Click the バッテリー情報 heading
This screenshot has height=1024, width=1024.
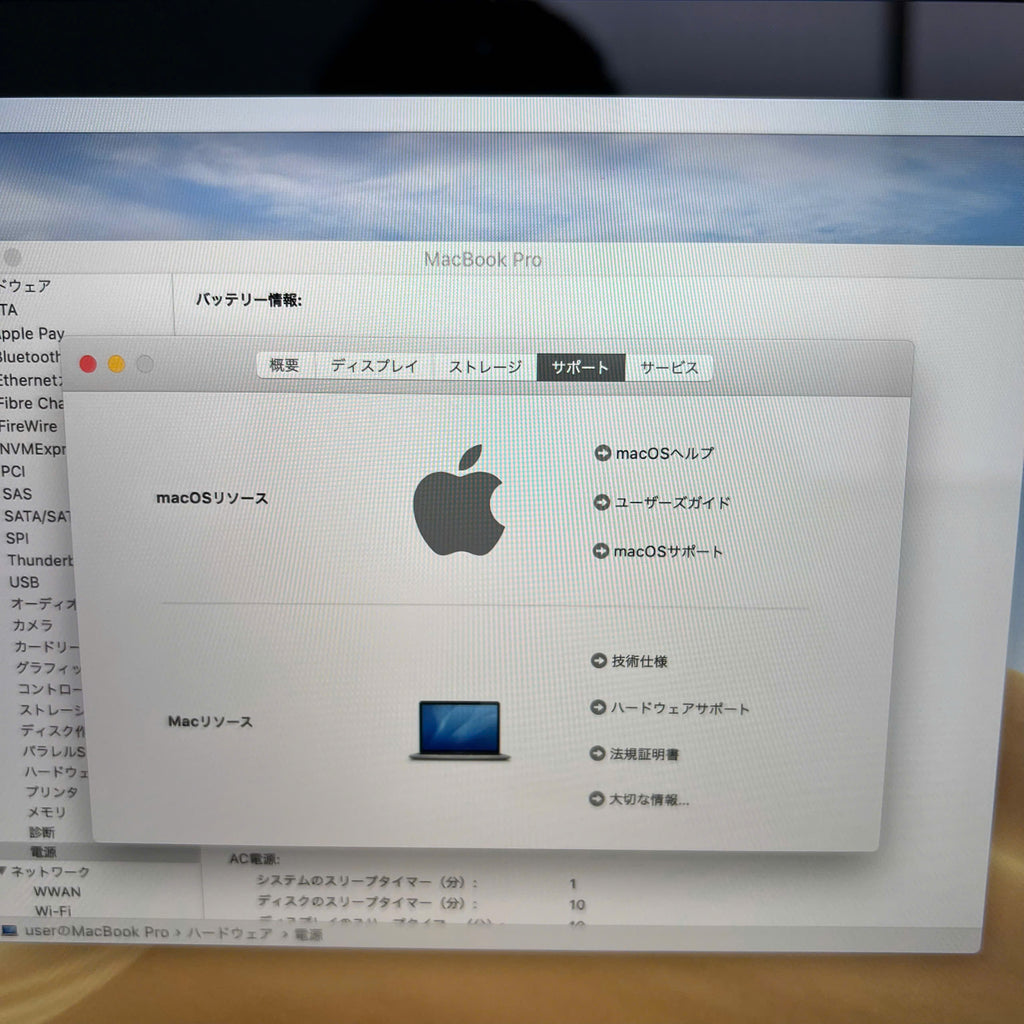[x=249, y=300]
